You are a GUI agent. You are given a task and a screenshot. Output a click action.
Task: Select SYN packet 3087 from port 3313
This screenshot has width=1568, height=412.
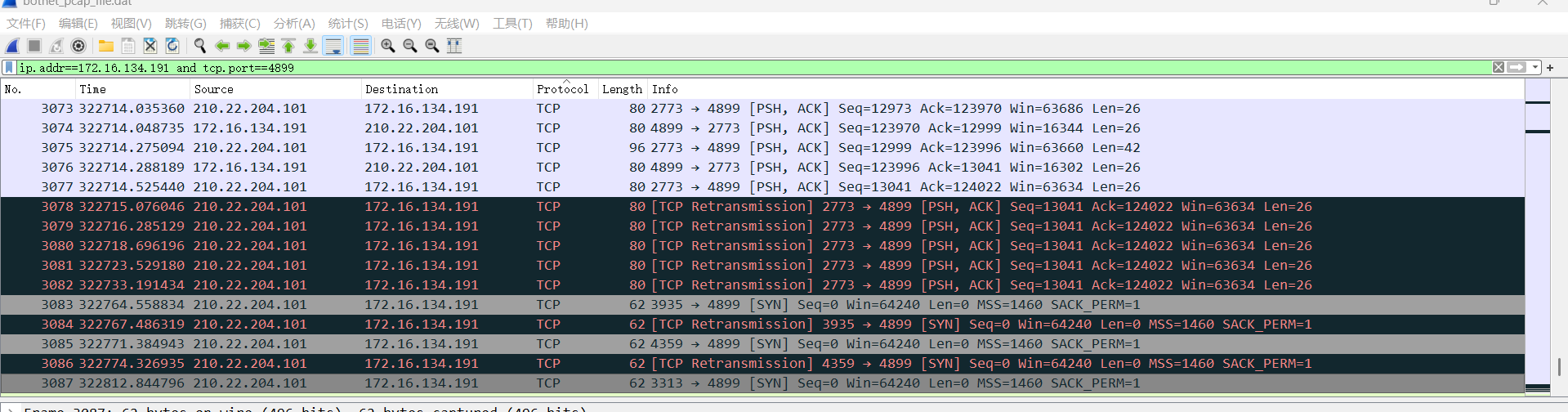click(x=762, y=383)
